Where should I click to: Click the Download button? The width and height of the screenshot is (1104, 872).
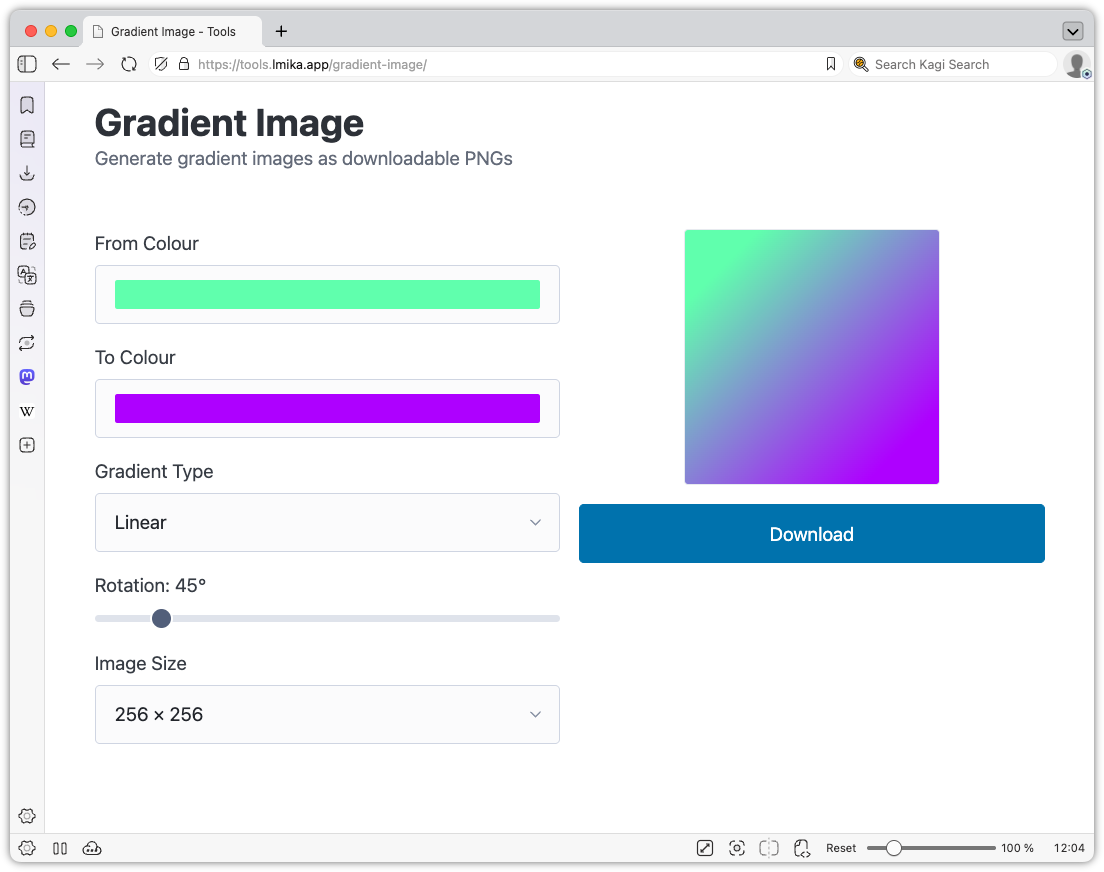(811, 534)
